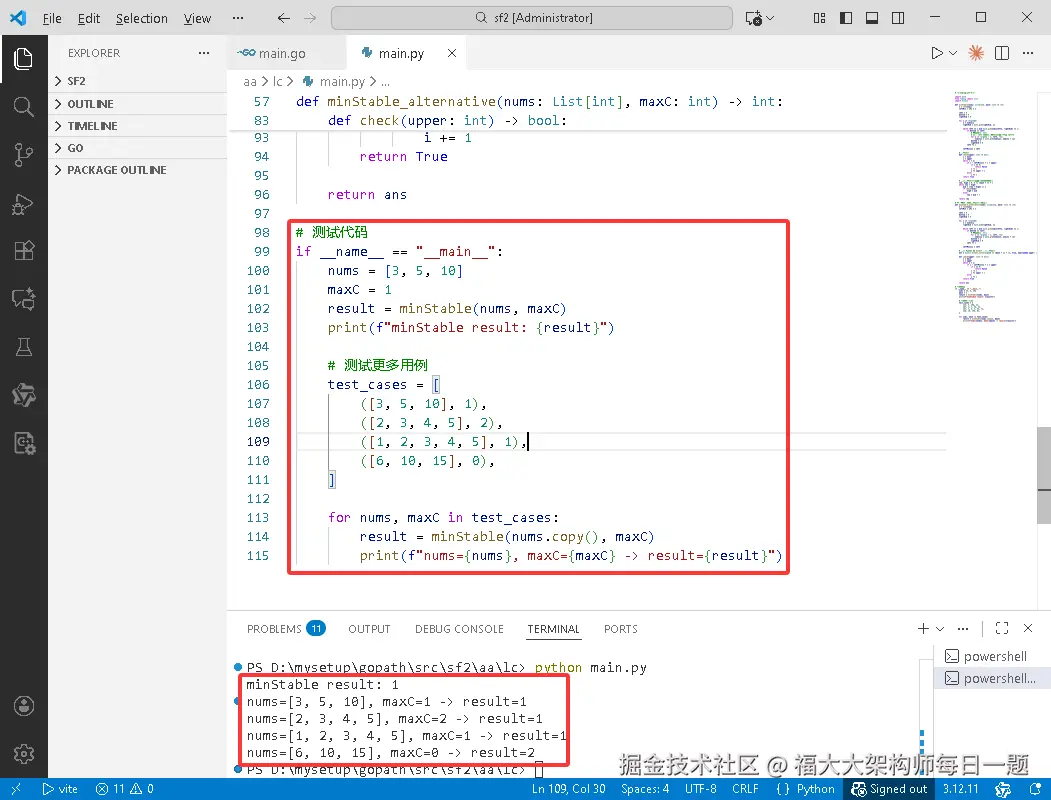Open terminal panel More Actions ellipsis
This screenshot has width=1051, height=800.
click(963, 628)
